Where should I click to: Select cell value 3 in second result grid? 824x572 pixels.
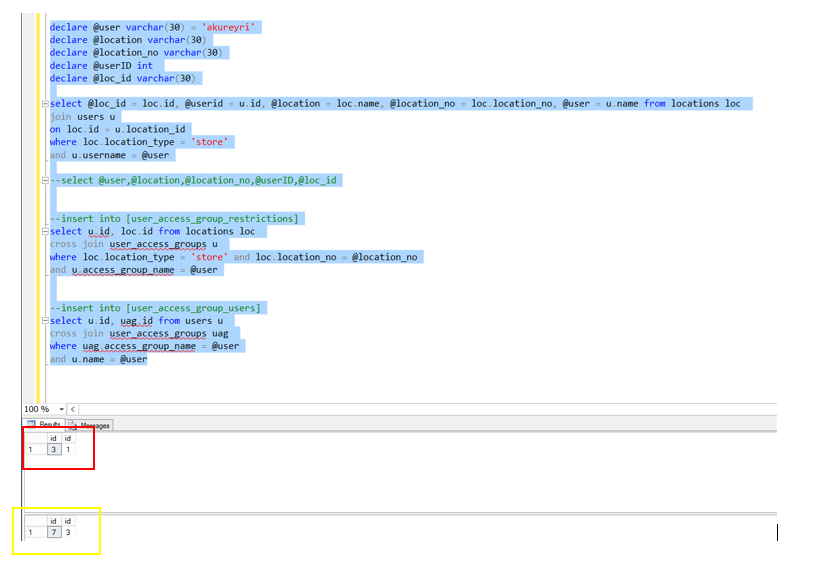pos(68,533)
